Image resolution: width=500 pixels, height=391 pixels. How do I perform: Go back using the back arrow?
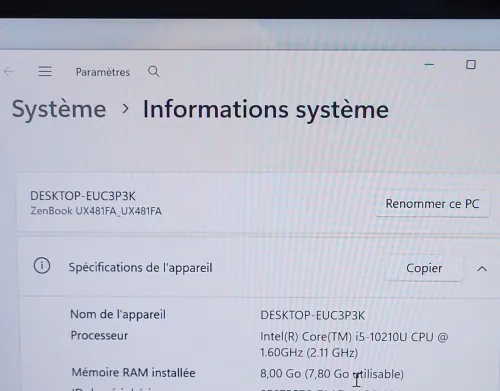tap(9, 71)
